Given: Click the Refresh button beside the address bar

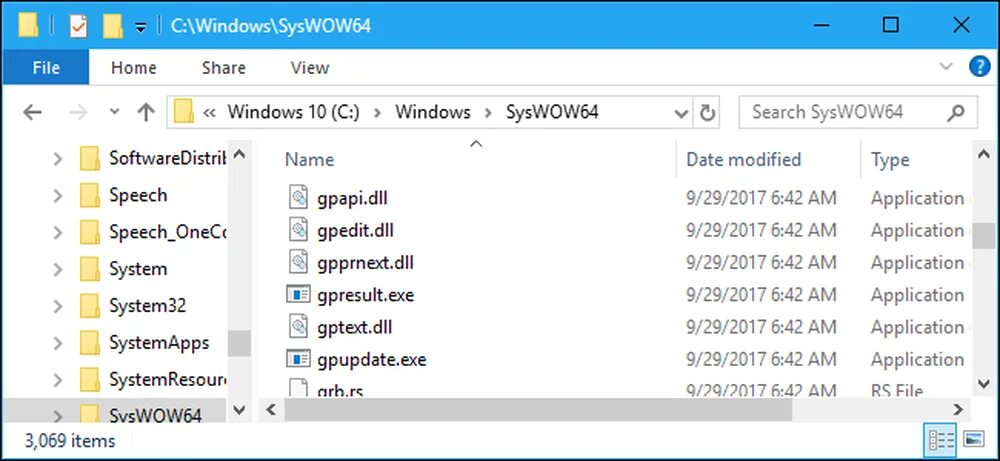Looking at the screenshot, I should 707,112.
